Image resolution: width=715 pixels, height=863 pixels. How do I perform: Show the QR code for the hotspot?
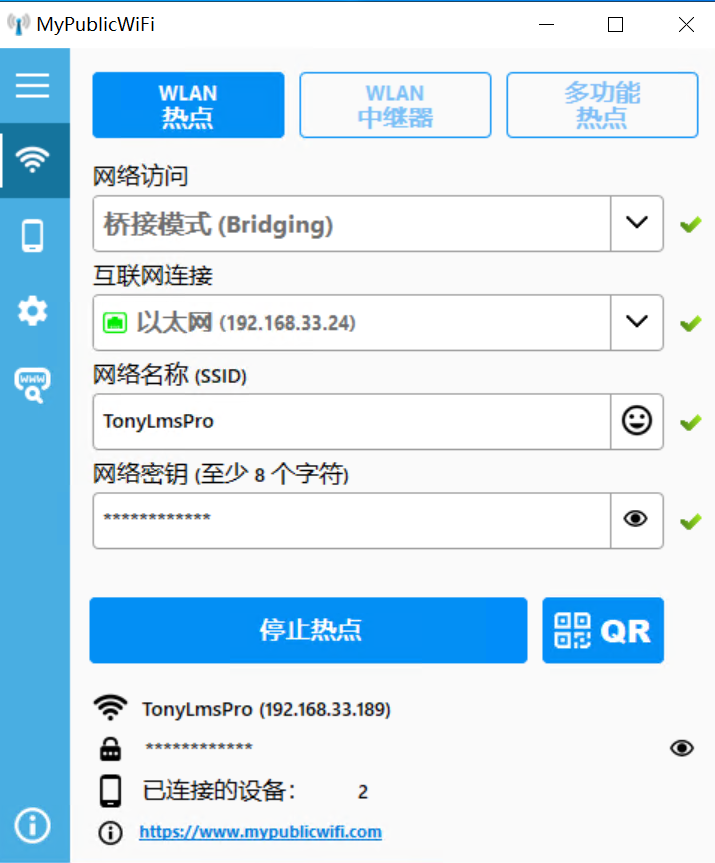click(x=603, y=630)
